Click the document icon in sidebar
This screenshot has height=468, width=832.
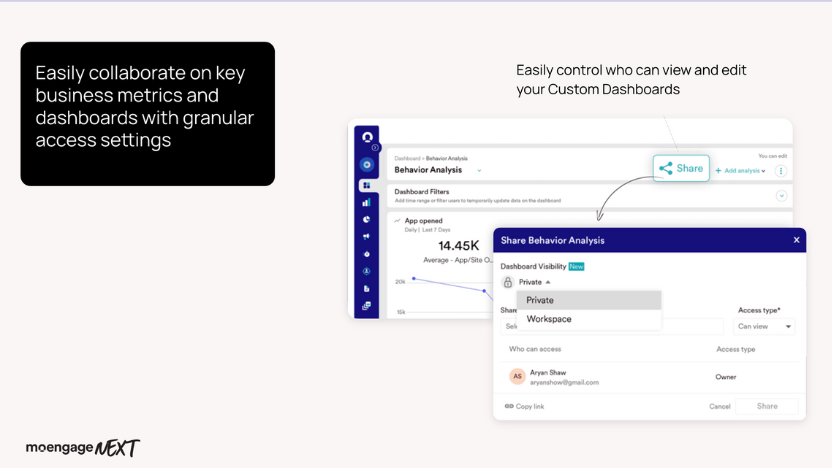pos(367,289)
